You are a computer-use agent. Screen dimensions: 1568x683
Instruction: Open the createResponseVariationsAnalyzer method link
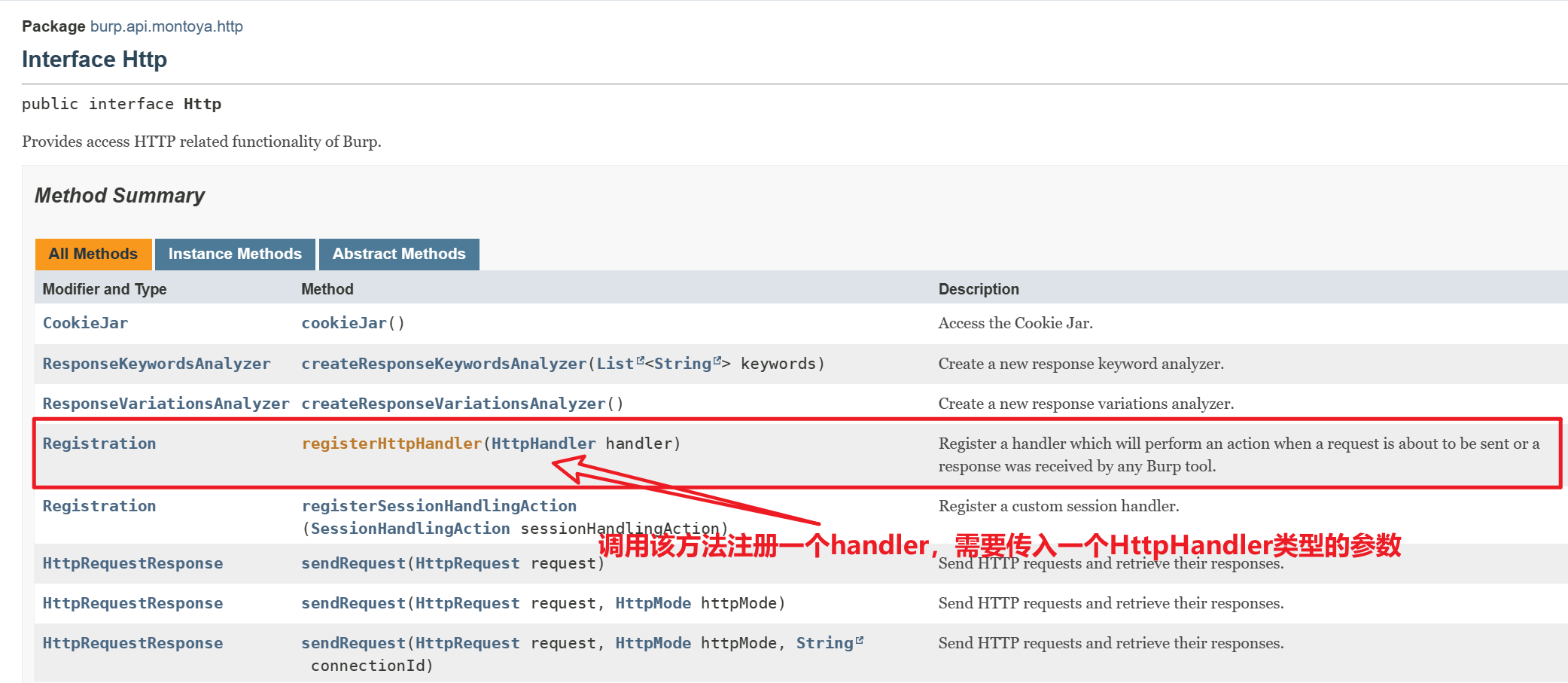pos(454,404)
